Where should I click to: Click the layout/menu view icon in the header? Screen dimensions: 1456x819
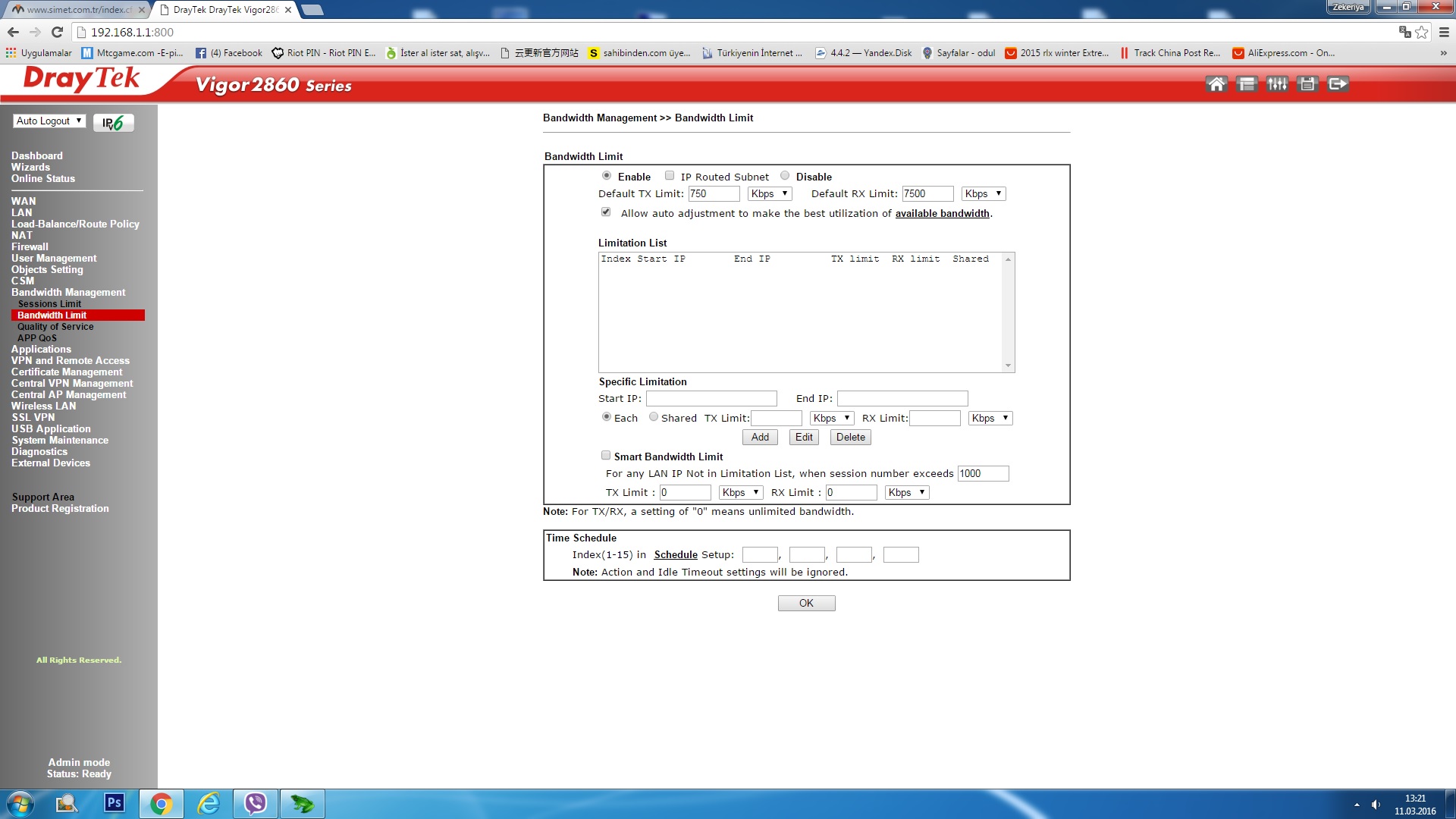click(1246, 84)
